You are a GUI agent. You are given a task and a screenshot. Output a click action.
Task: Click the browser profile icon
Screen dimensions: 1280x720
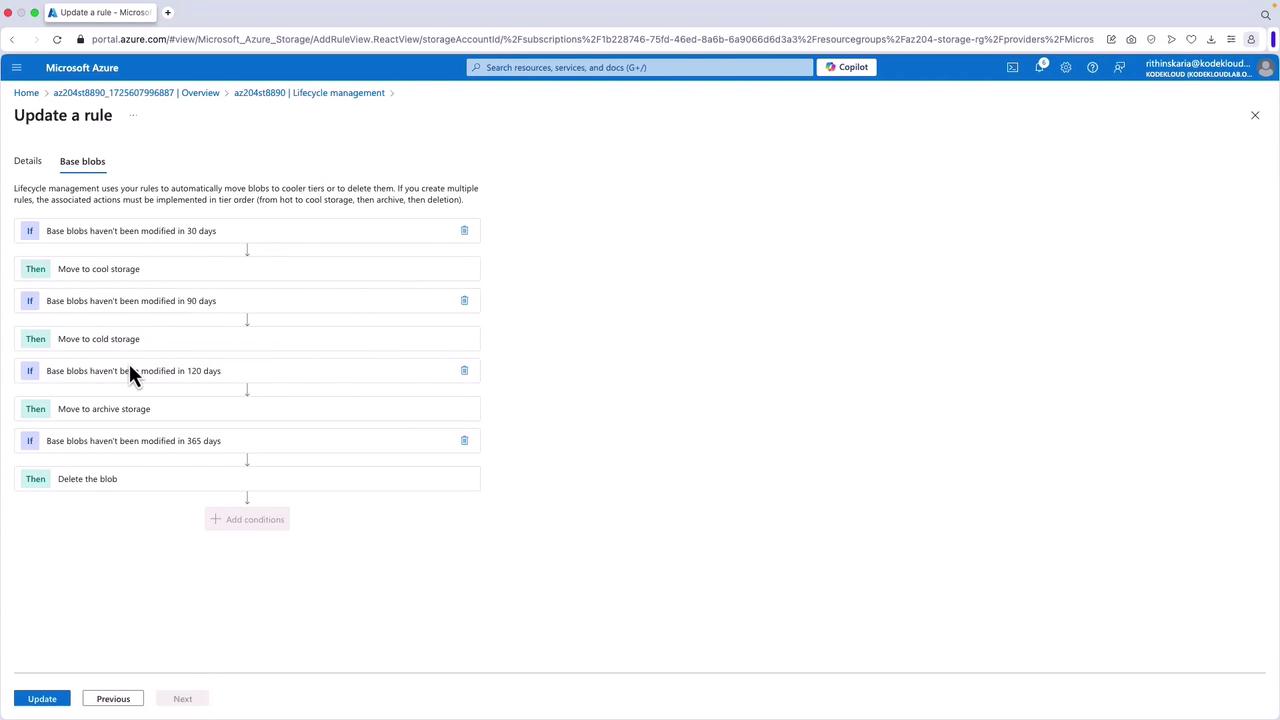1251,39
